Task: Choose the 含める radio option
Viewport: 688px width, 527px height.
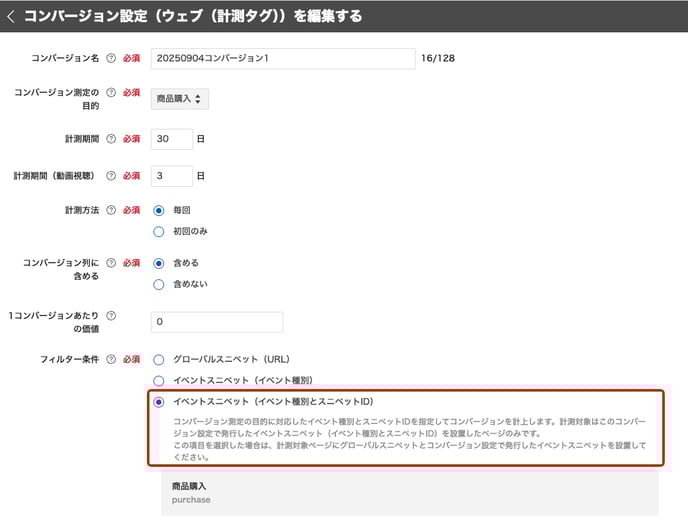Action: (x=158, y=263)
